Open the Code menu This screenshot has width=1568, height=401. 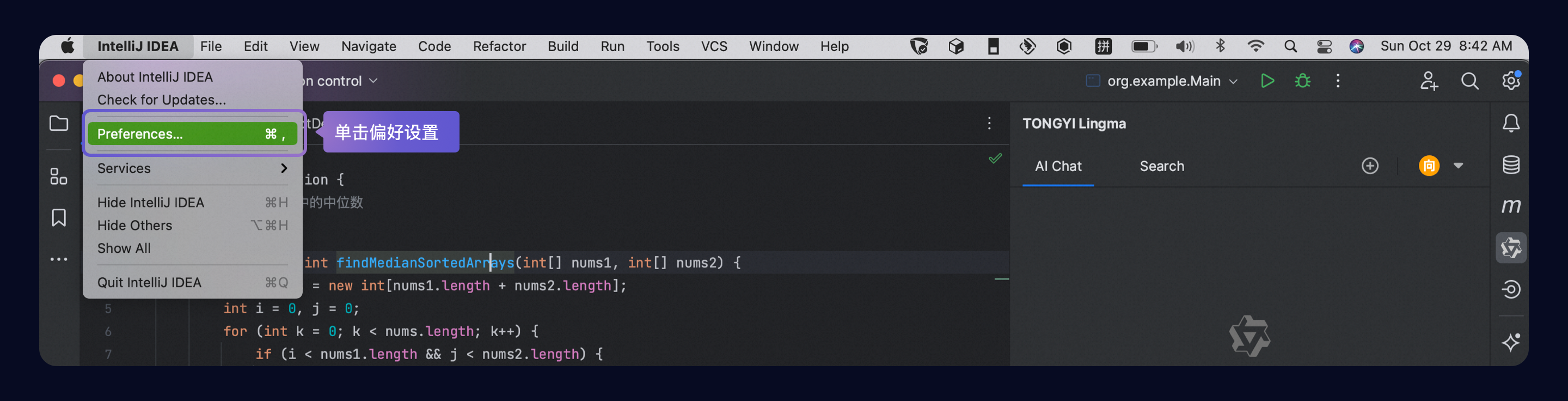(434, 46)
